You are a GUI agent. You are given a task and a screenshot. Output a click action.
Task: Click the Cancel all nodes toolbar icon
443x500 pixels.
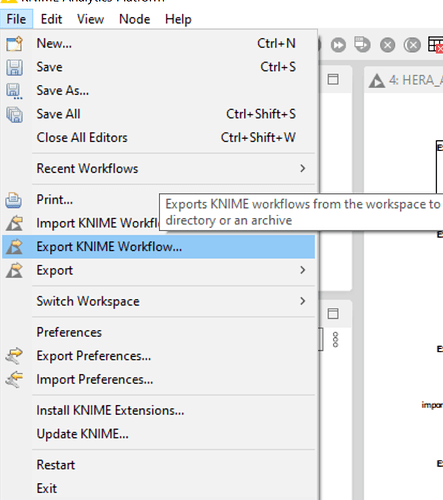click(x=412, y=45)
